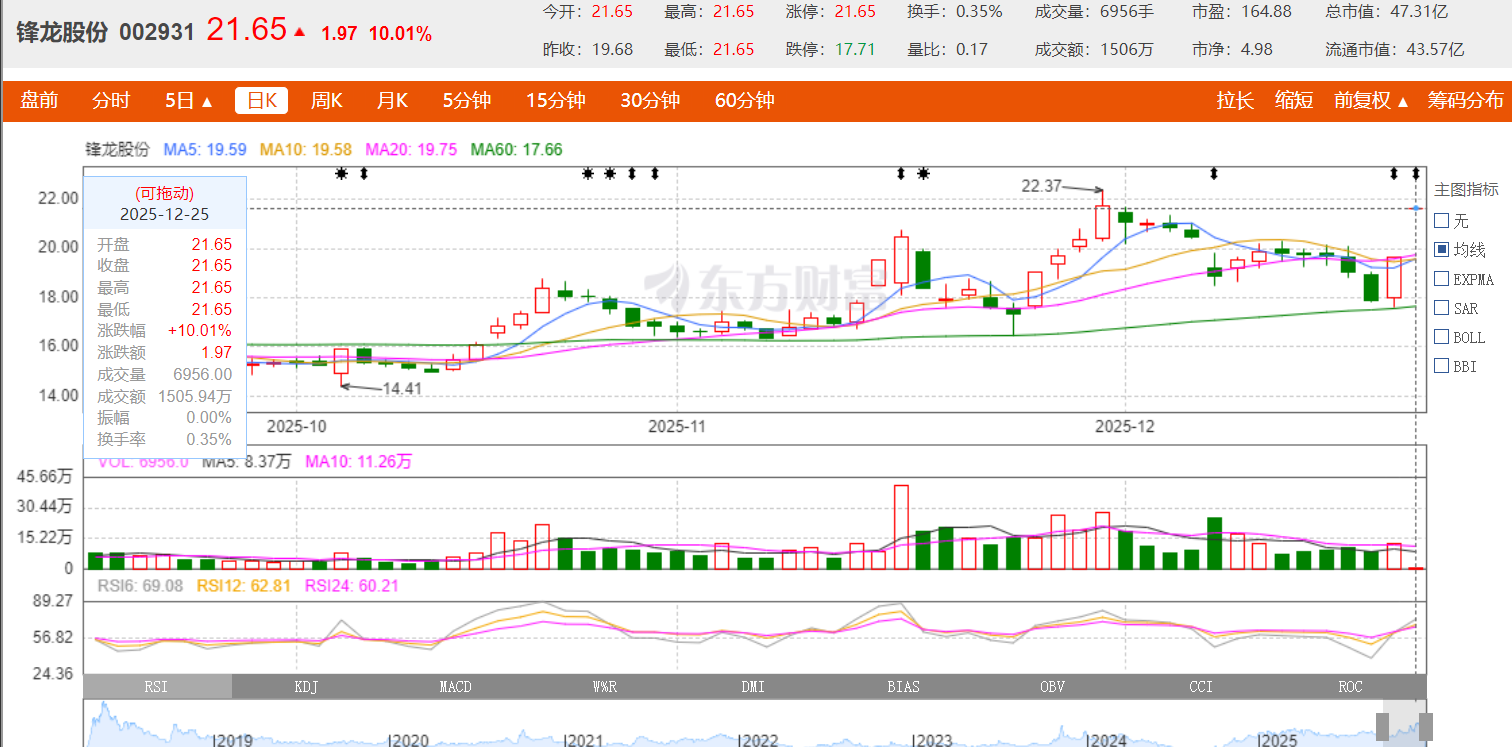The image size is (1512, 747).
Task: Click the 拉长 stretch chart button
Action: pyautogui.click(x=1235, y=100)
